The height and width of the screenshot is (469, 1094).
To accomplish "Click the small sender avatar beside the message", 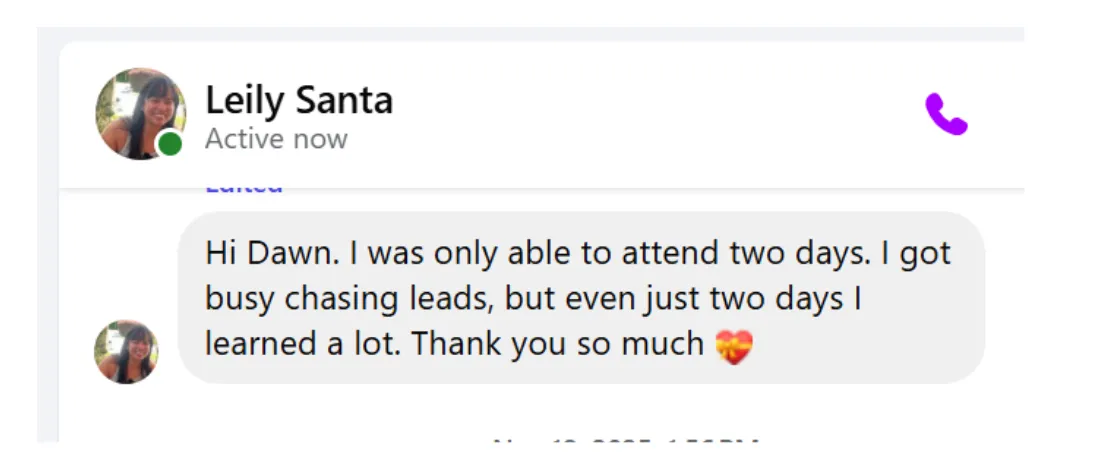I will click(x=126, y=352).
